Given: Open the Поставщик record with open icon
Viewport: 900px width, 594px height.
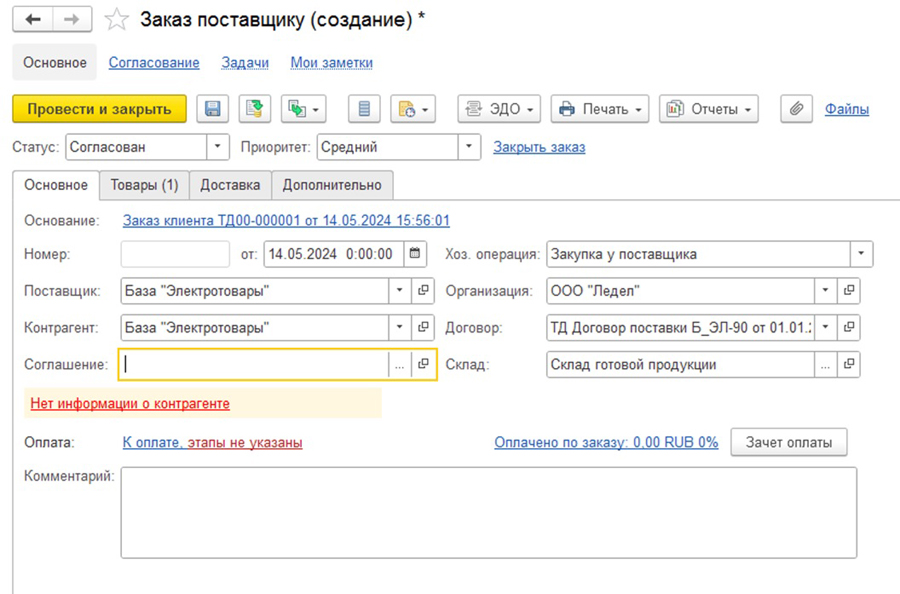Looking at the screenshot, I should pyautogui.click(x=423, y=291).
